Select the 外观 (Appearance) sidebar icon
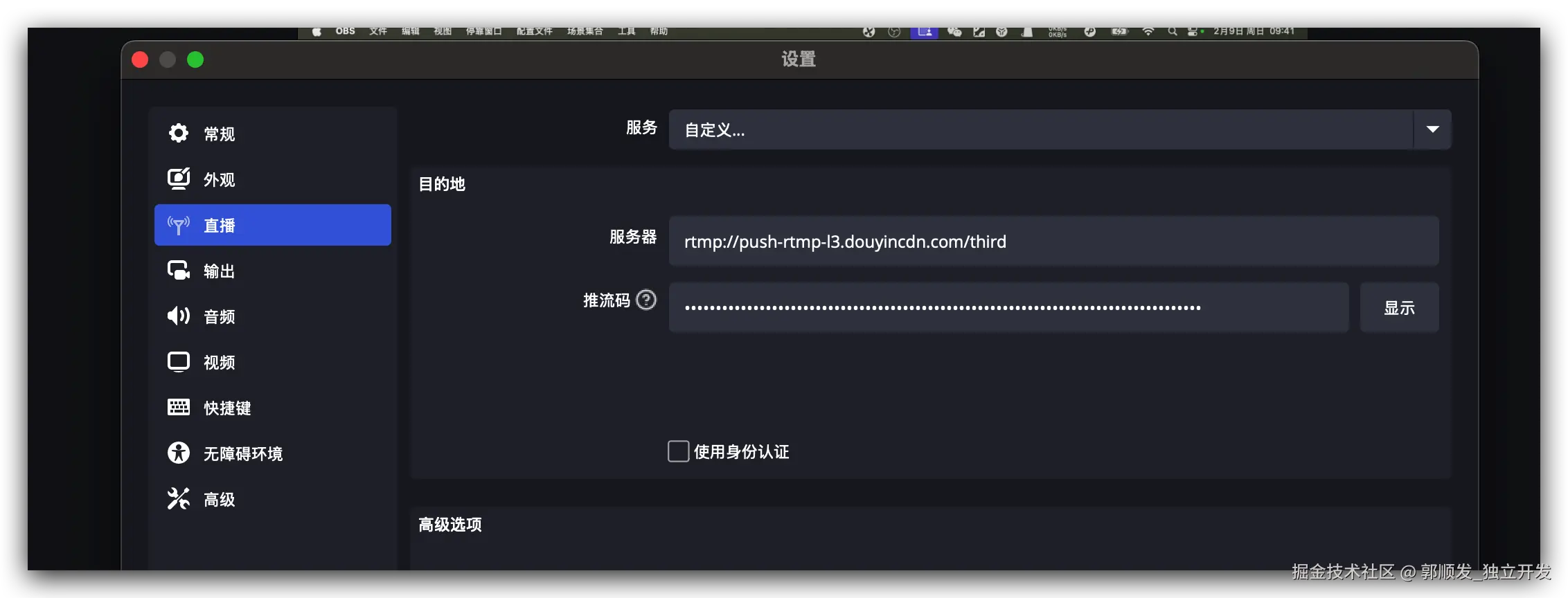1568x598 pixels. point(179,179)
